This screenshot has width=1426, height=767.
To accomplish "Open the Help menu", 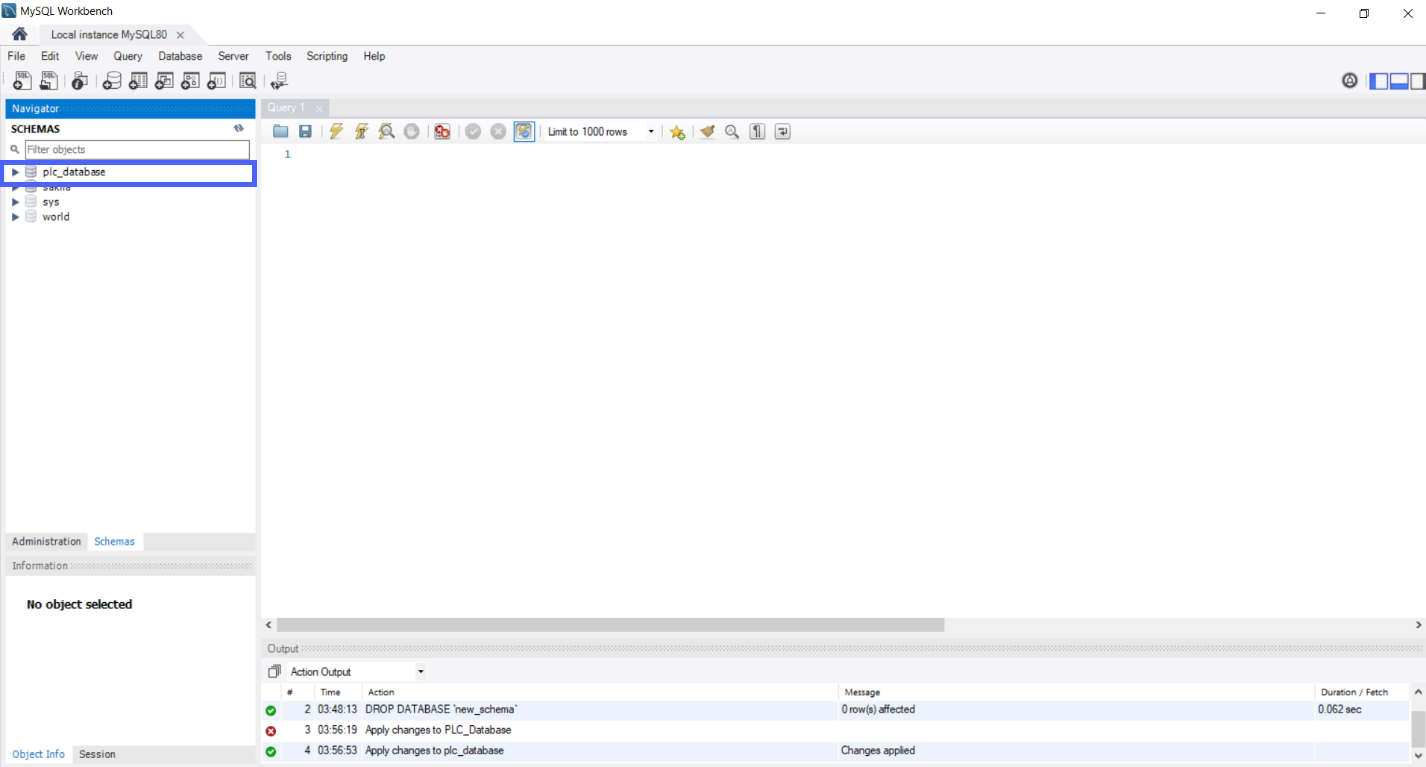I will [x=374, y=56].
